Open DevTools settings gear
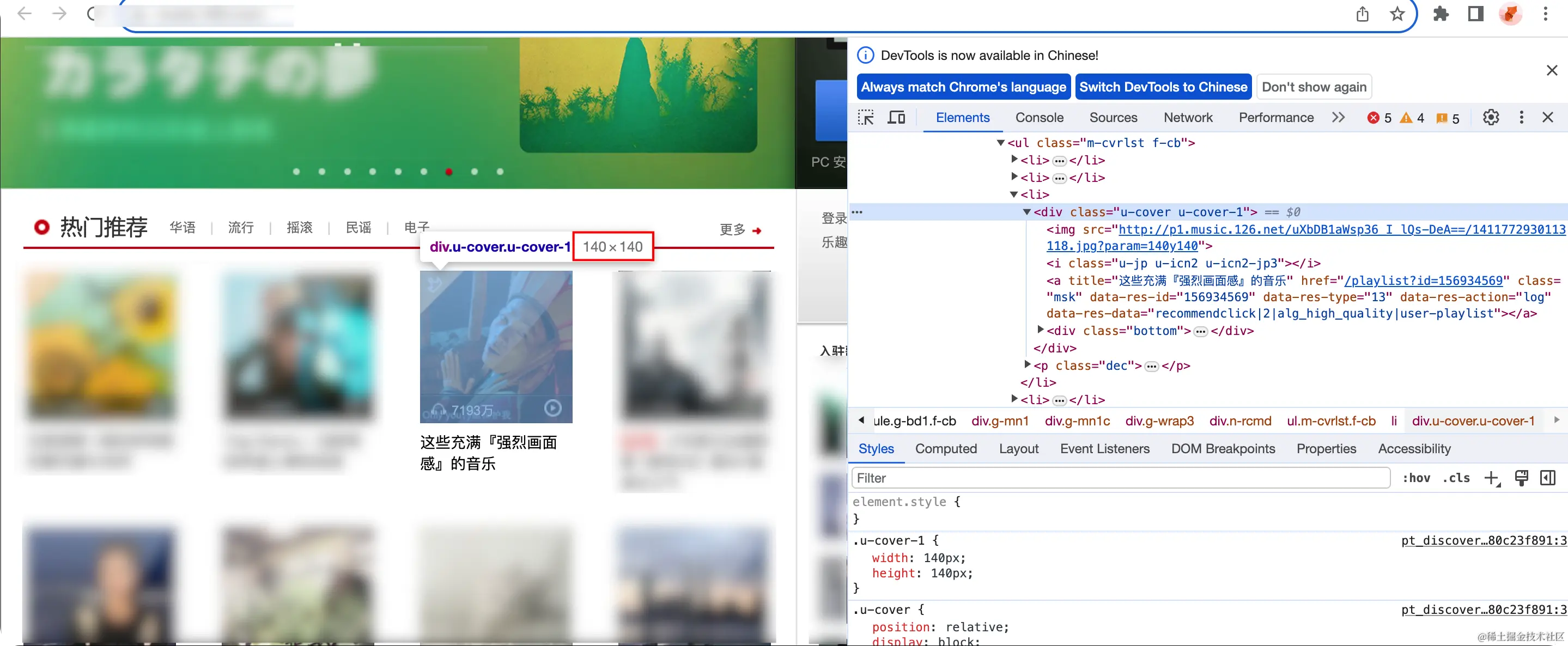Image resolution: width=1568 pixels, height=646 pixels. coord(1491,118)
